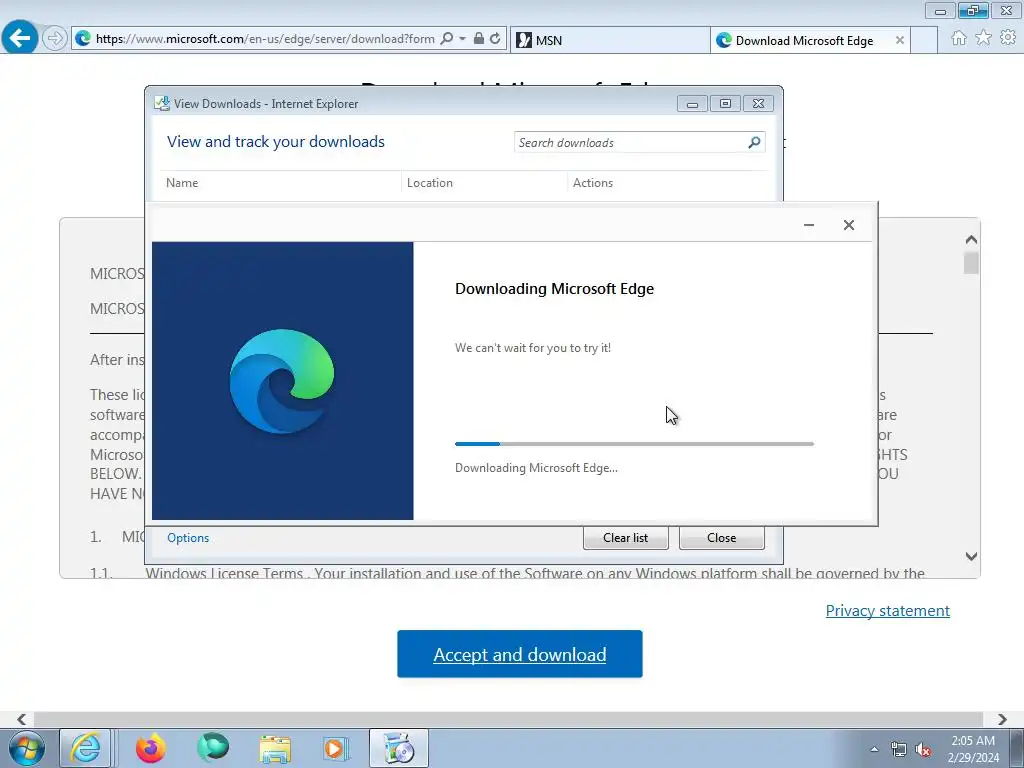This screenshot has width=1024, height=768.
Task: Open the green-blue browser taskbar icon
Action: tap(213, 748)
